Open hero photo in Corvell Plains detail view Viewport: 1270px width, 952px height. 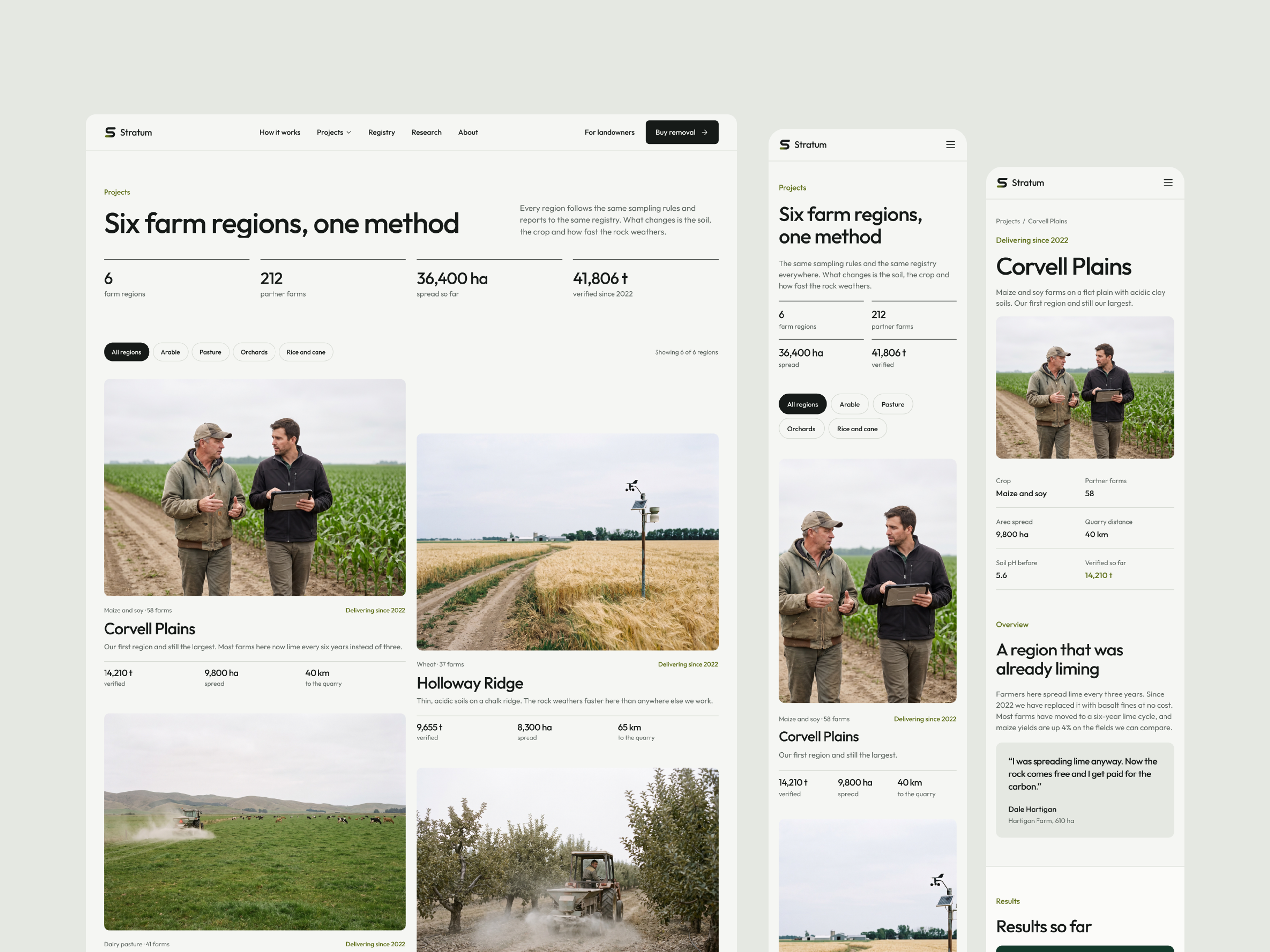pos(1084,388)
